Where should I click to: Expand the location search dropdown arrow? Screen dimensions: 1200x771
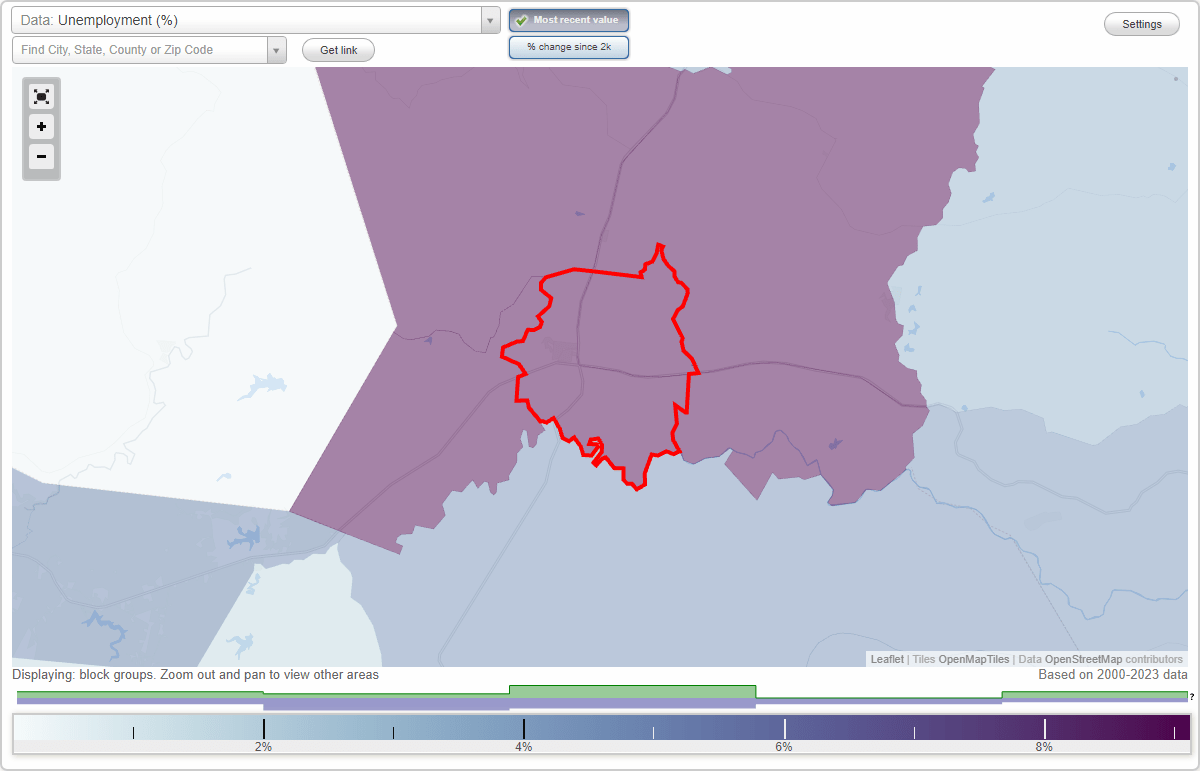coord(277,50)
